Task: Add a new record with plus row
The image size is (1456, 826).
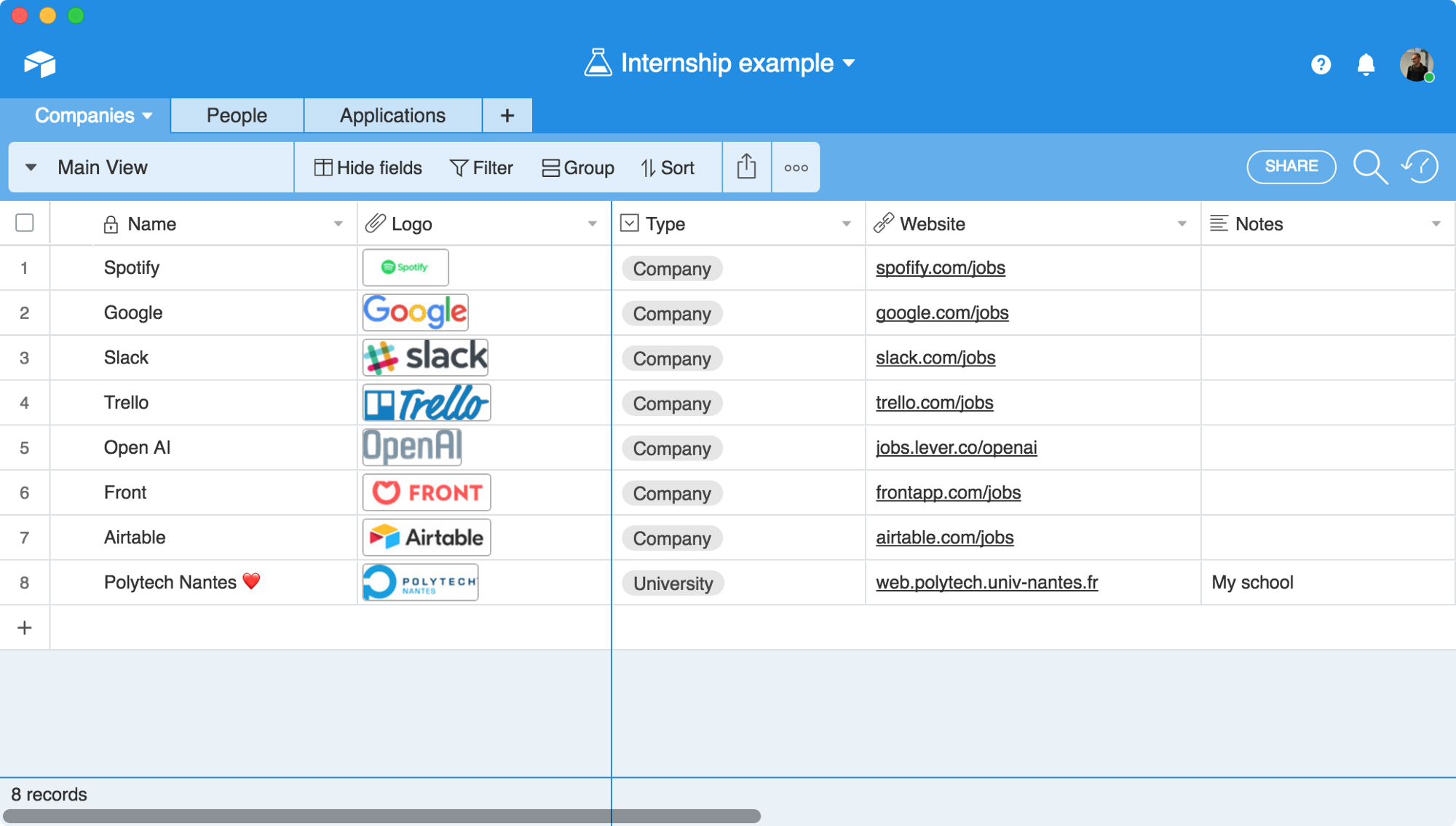Action: click(24, 627)
